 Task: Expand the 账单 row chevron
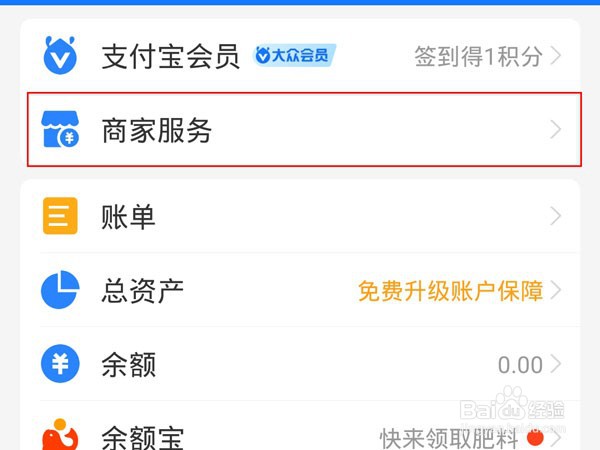(x=556, y=216)
